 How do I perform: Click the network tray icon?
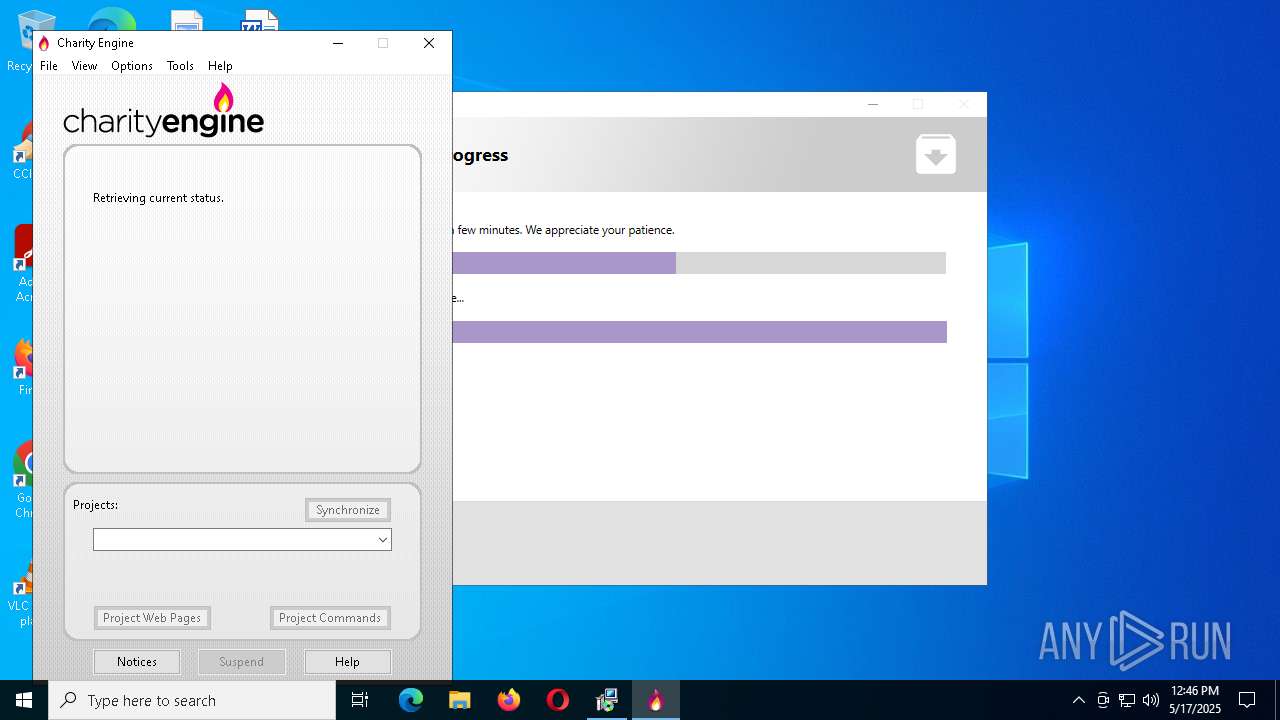1127,700
